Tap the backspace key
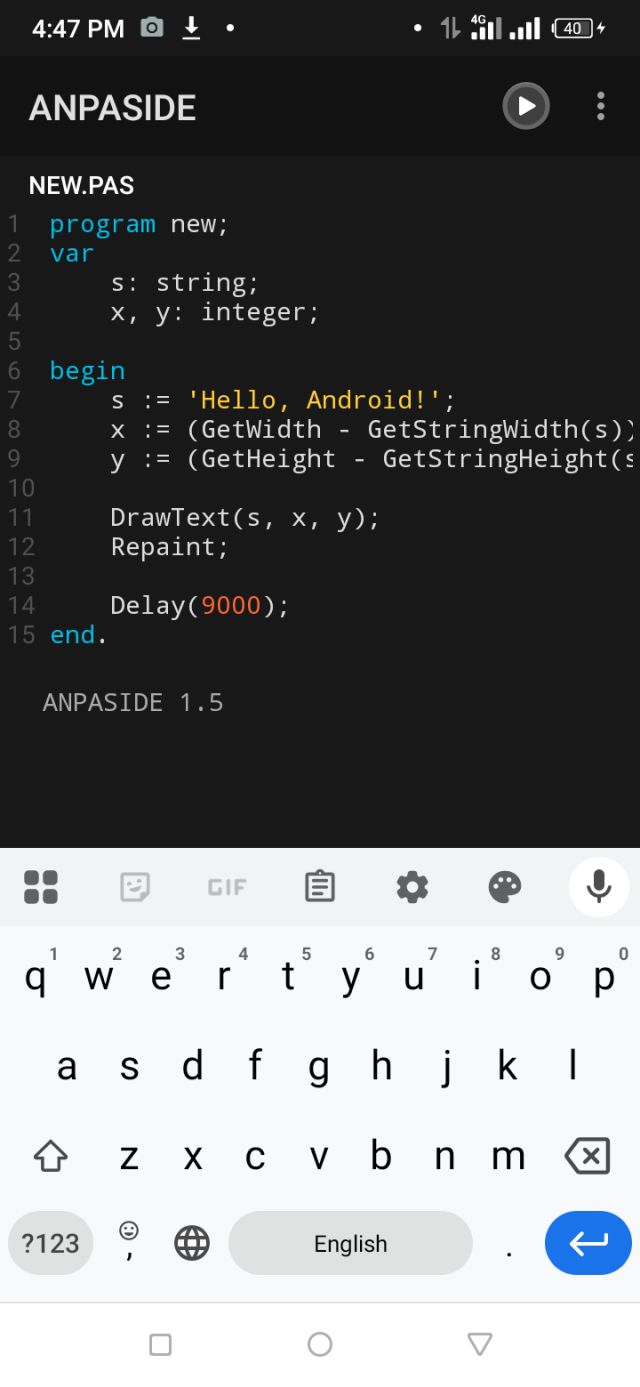Viewport: 640px width, 1387px height. tap(588, 1157)
